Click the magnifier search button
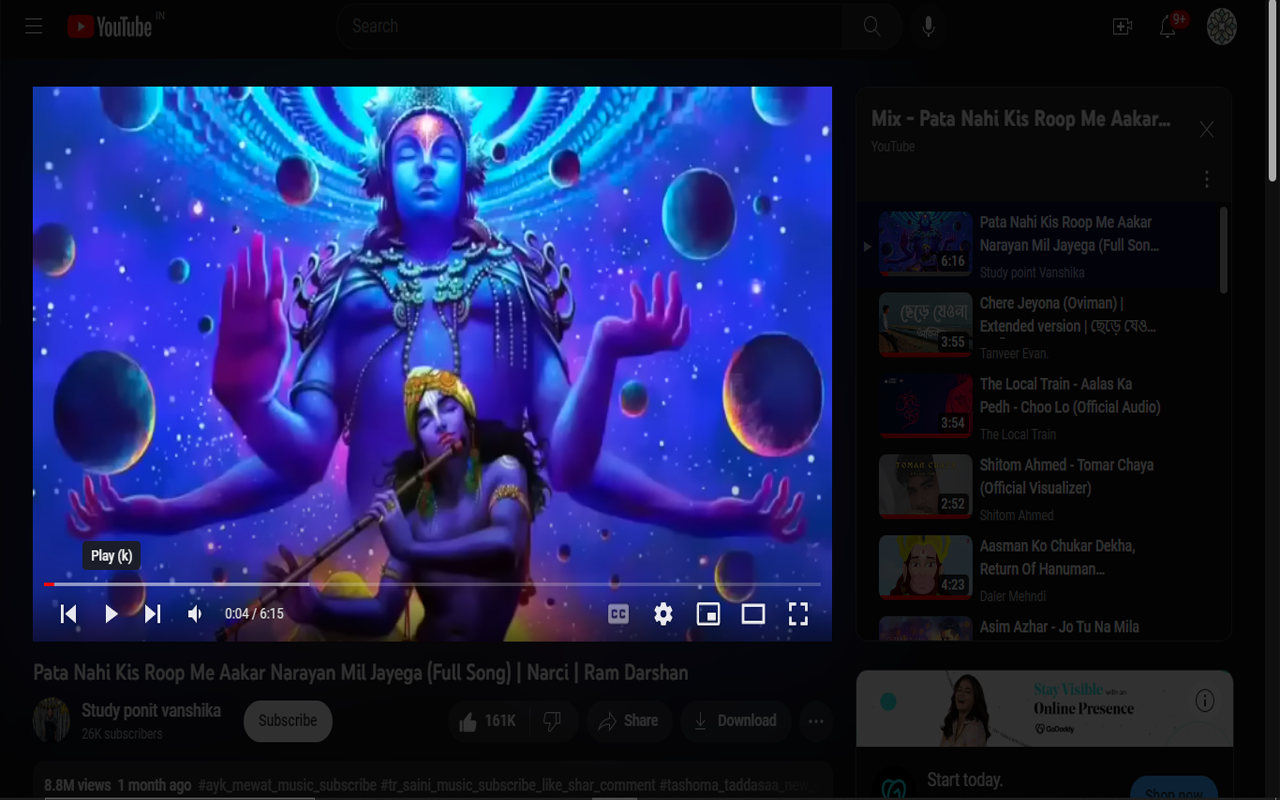Image resolution: width=1280 pixels, height=800 pixels. pos(872,26)
